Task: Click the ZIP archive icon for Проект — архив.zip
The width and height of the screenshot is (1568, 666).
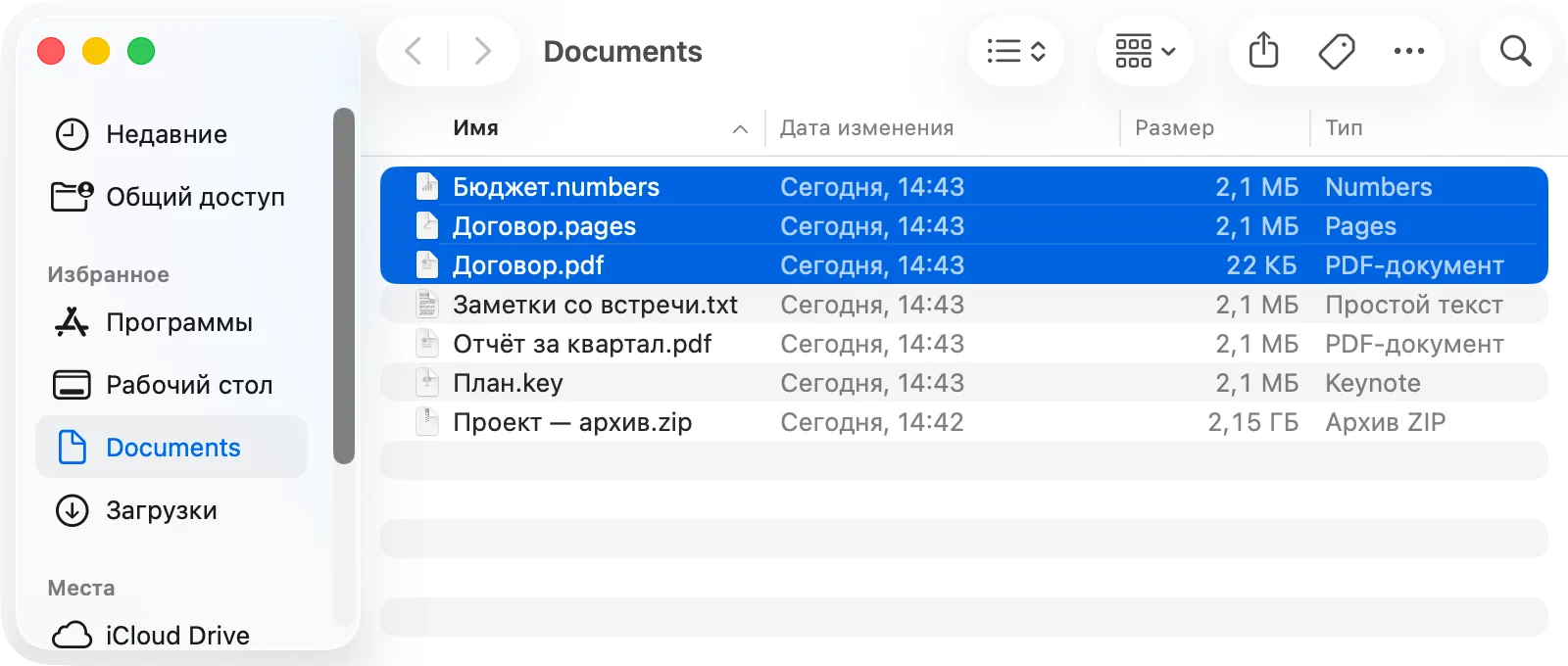Action: (427, 422)
